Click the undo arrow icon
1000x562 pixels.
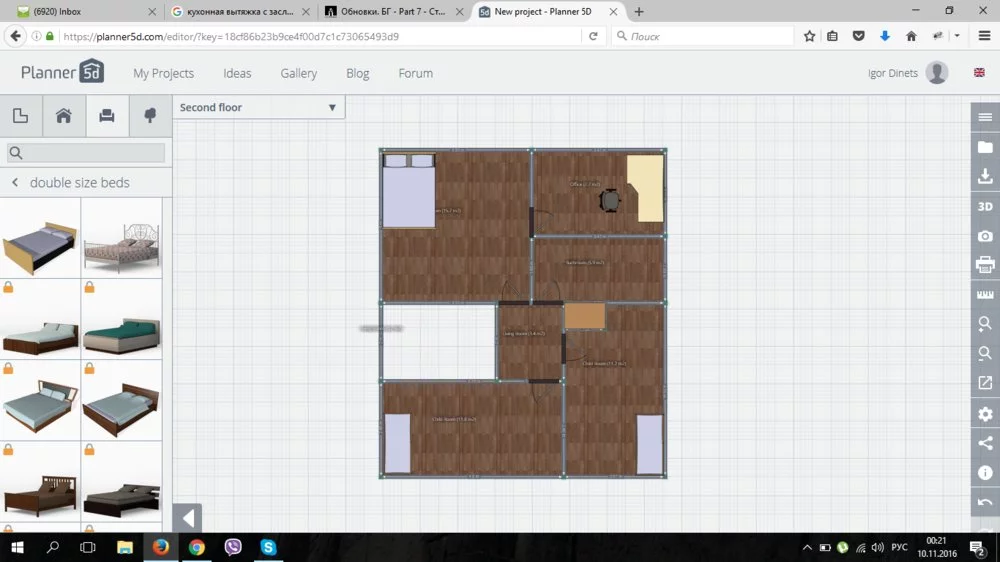point(985,502)
